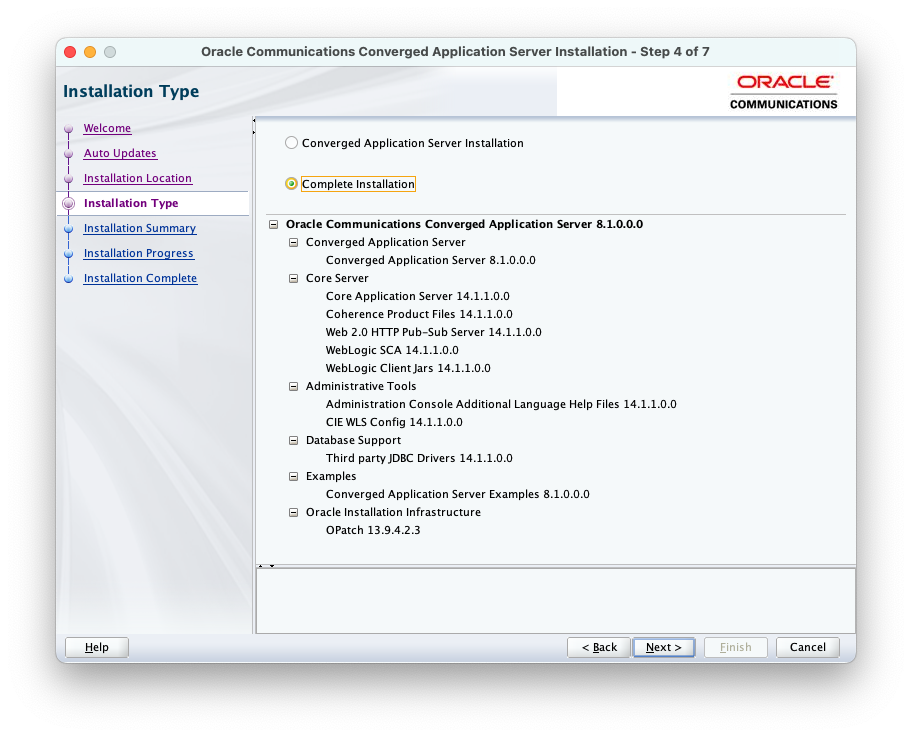Select Converged Application Server Examples 8.1.0.0.0
The image size is (912, 737).
(457, 494)
